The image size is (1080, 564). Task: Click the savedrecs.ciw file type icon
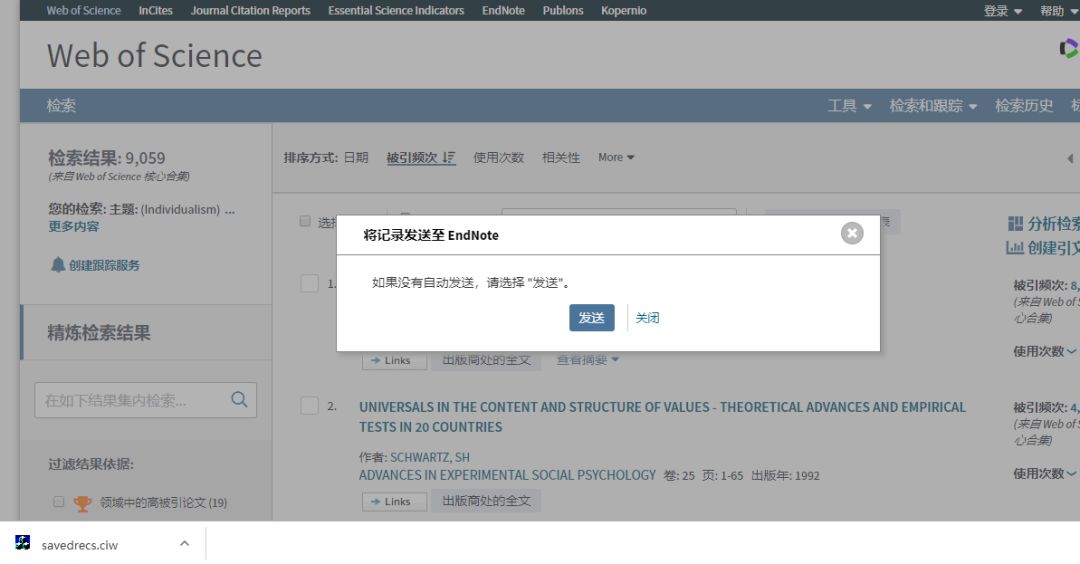coord(23,543)
